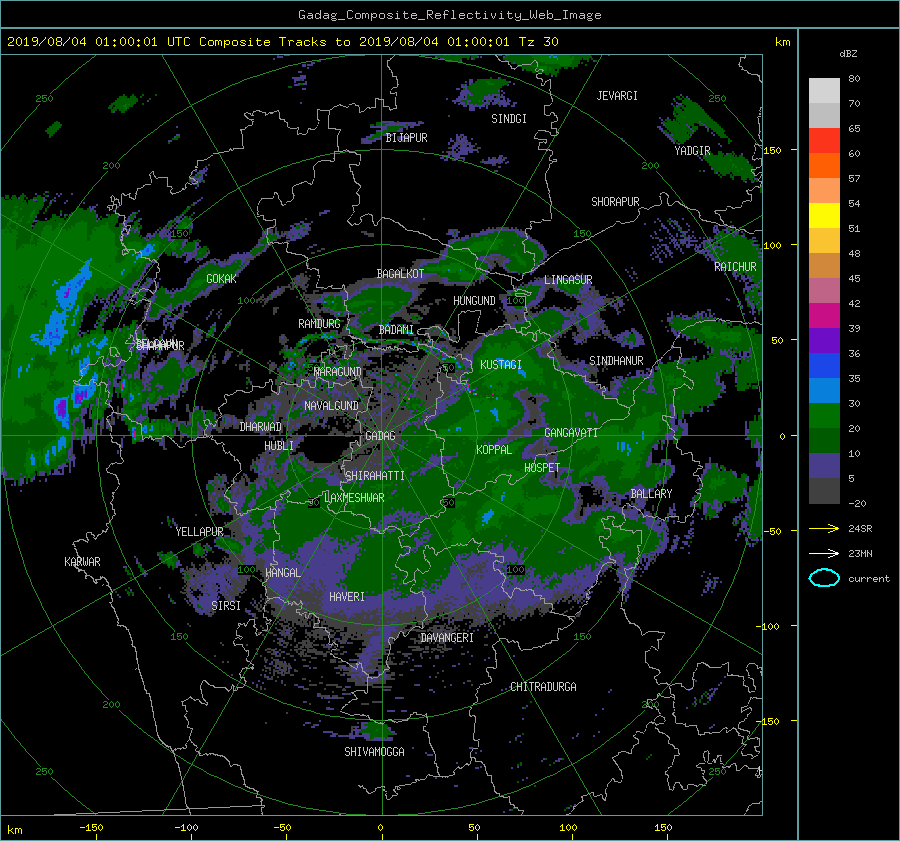Image resolution: width=900 pixels, height=841 pixels.
Task: Pick the light blue 35 dBZ legend swatch
Action: (824, 390)
